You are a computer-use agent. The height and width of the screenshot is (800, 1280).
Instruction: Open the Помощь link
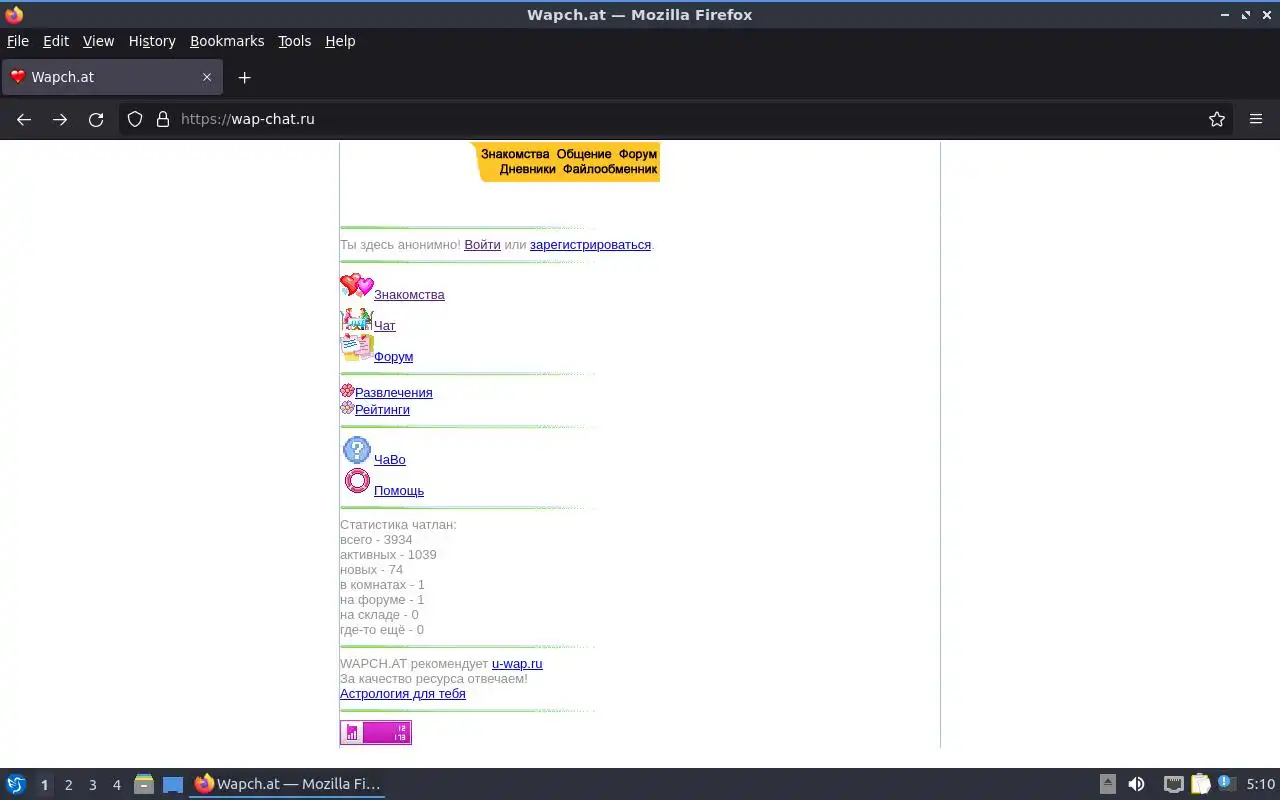point(399,490)
